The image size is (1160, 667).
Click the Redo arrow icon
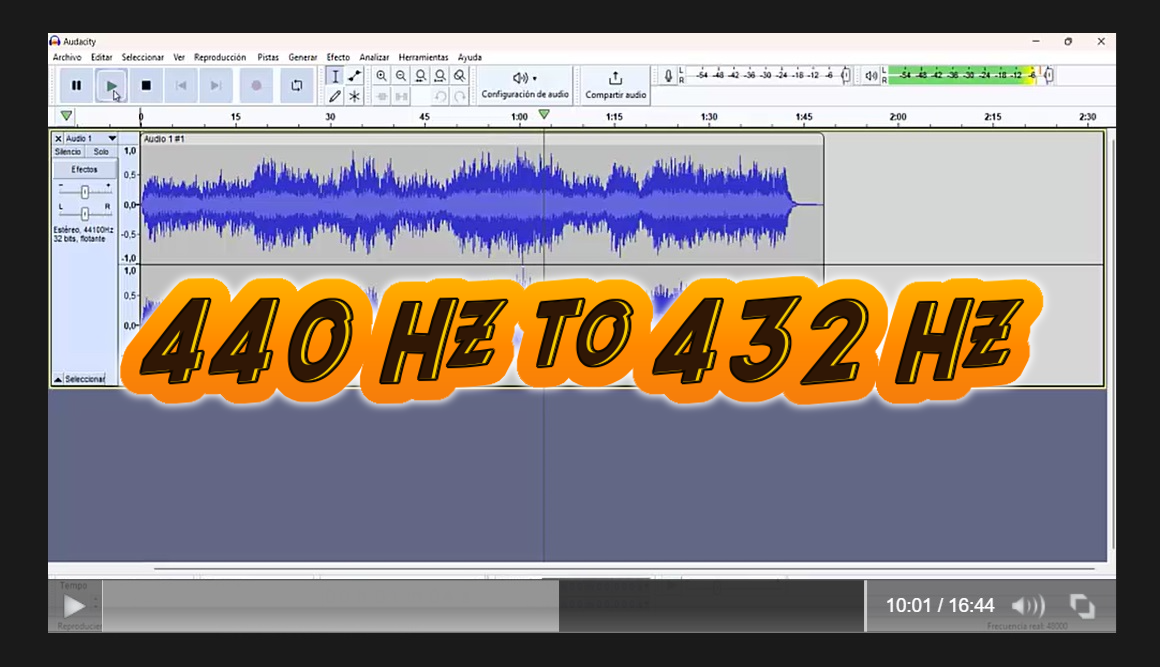[x=459, y=96]
